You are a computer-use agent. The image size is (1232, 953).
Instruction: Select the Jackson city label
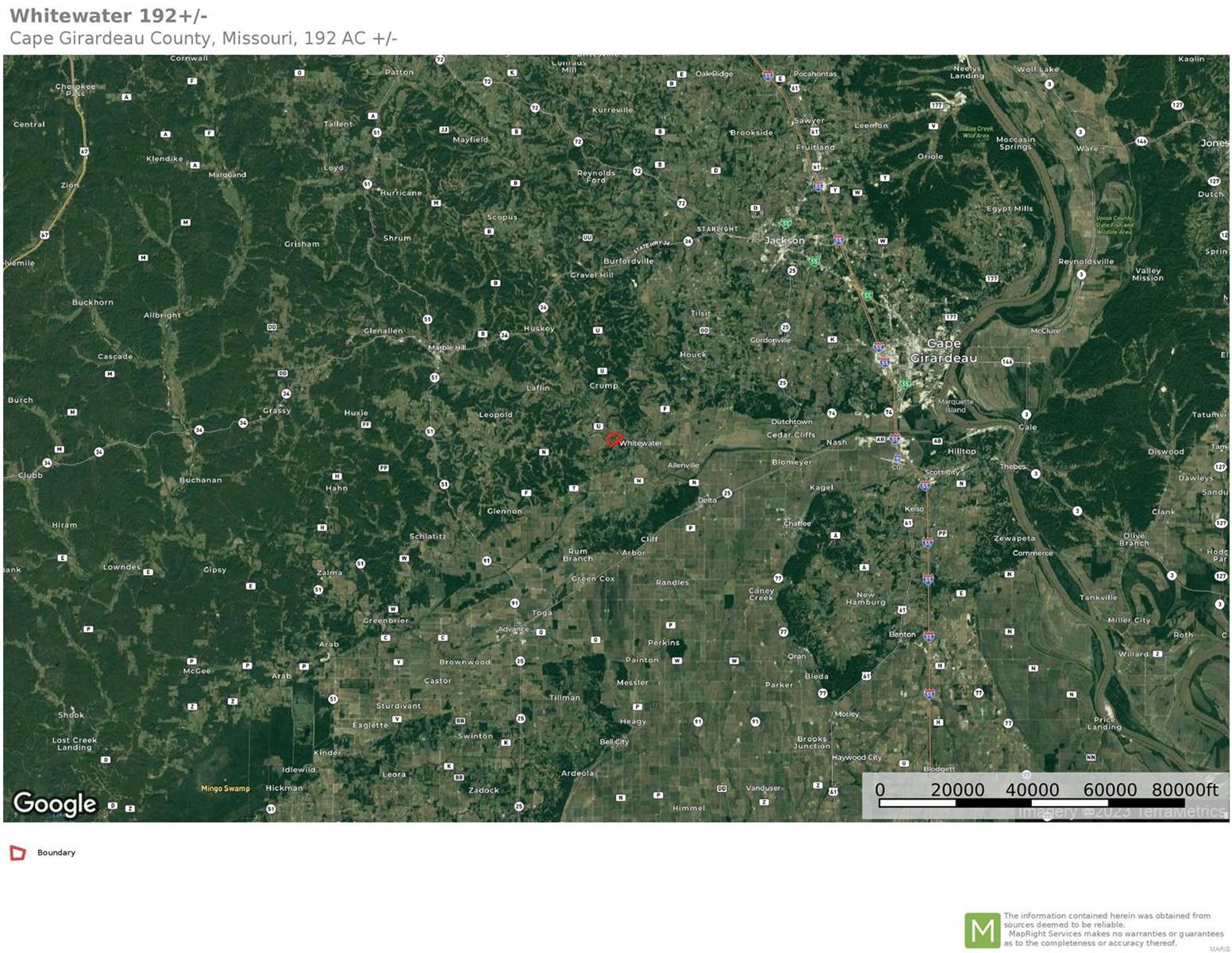click(x=784, y=240)
